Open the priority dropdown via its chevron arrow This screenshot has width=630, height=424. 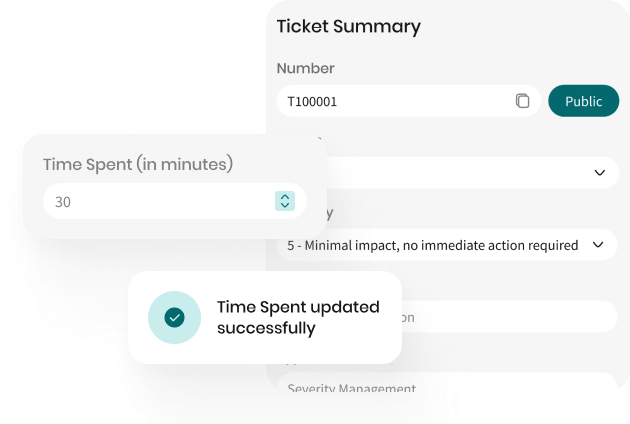tap(598, 244)
